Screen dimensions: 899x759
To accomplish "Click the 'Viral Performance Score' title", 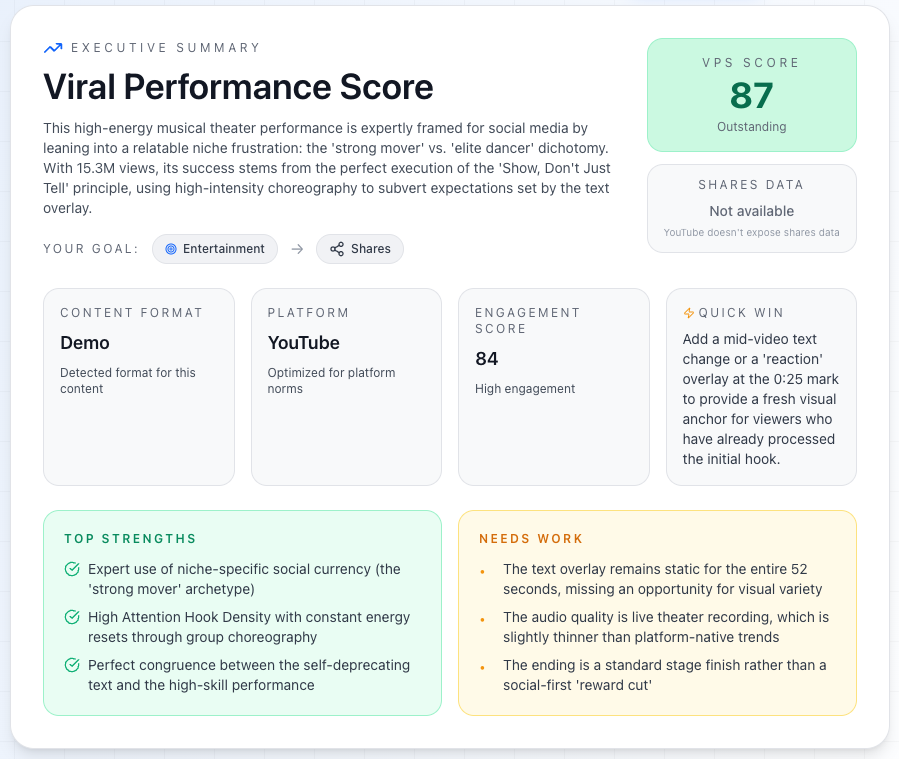I will point(238,87).
